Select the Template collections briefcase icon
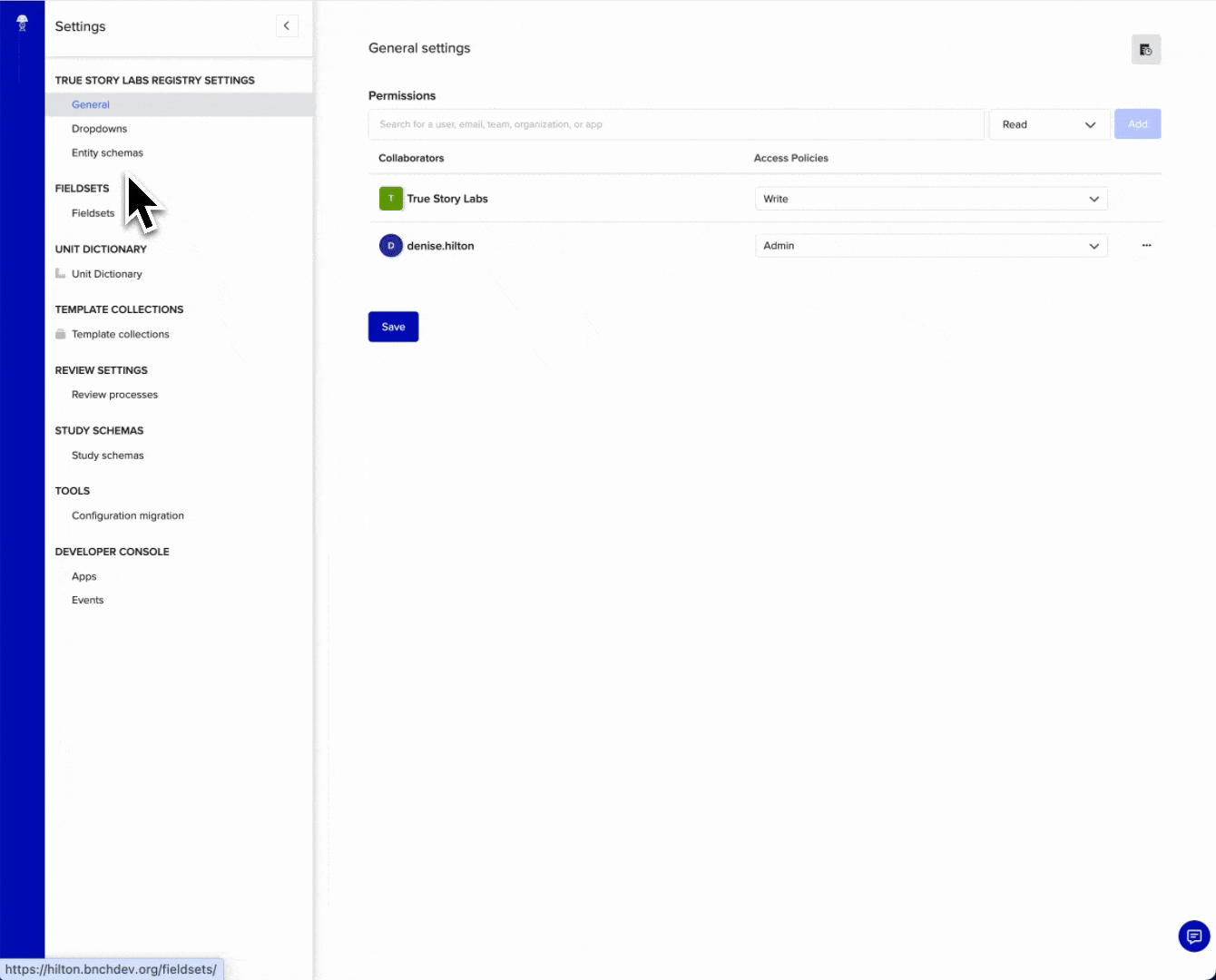 [60, 334]
